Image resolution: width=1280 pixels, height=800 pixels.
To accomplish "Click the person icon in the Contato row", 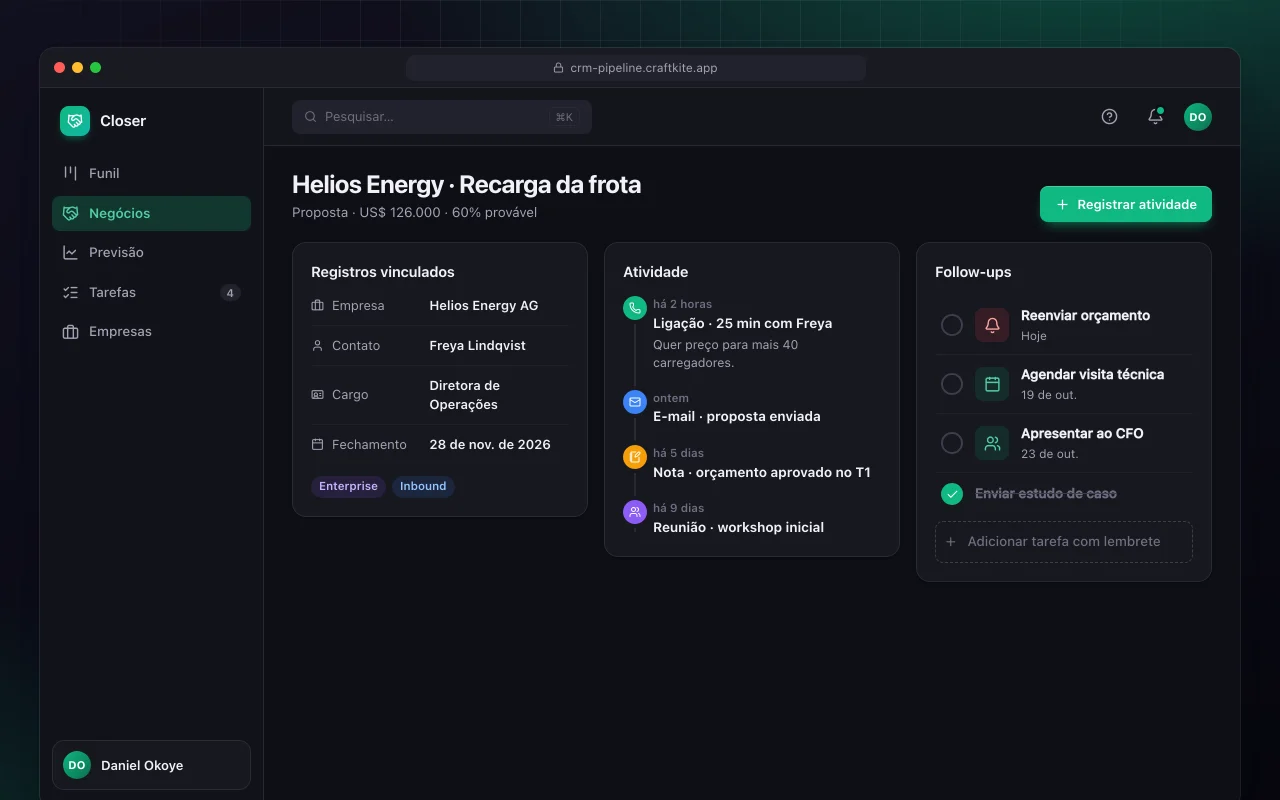I will (x=318, y=346).
